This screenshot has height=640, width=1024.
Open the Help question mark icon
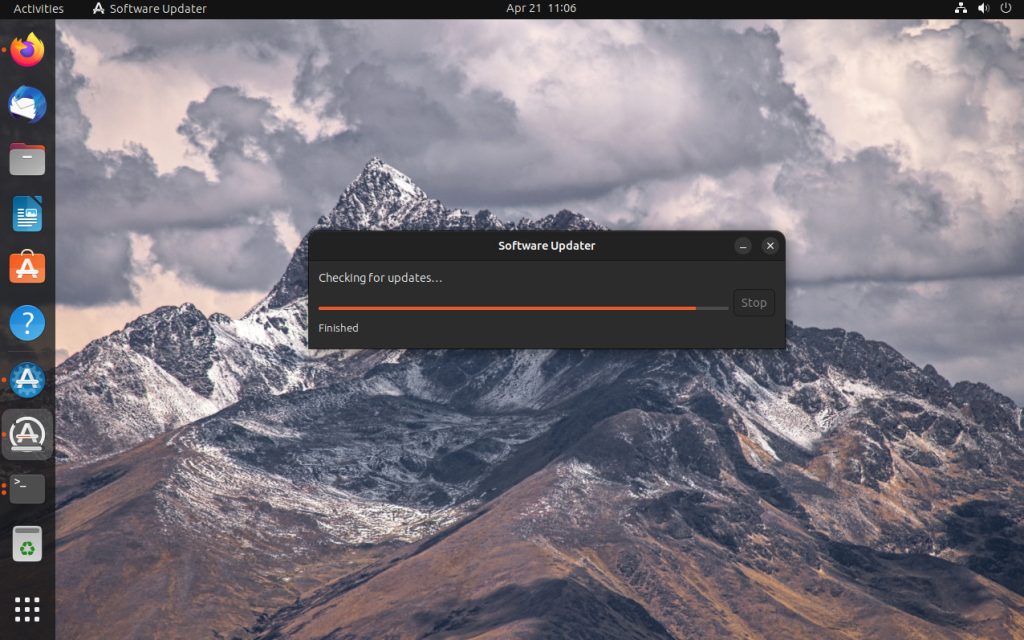tap(27, 323)
